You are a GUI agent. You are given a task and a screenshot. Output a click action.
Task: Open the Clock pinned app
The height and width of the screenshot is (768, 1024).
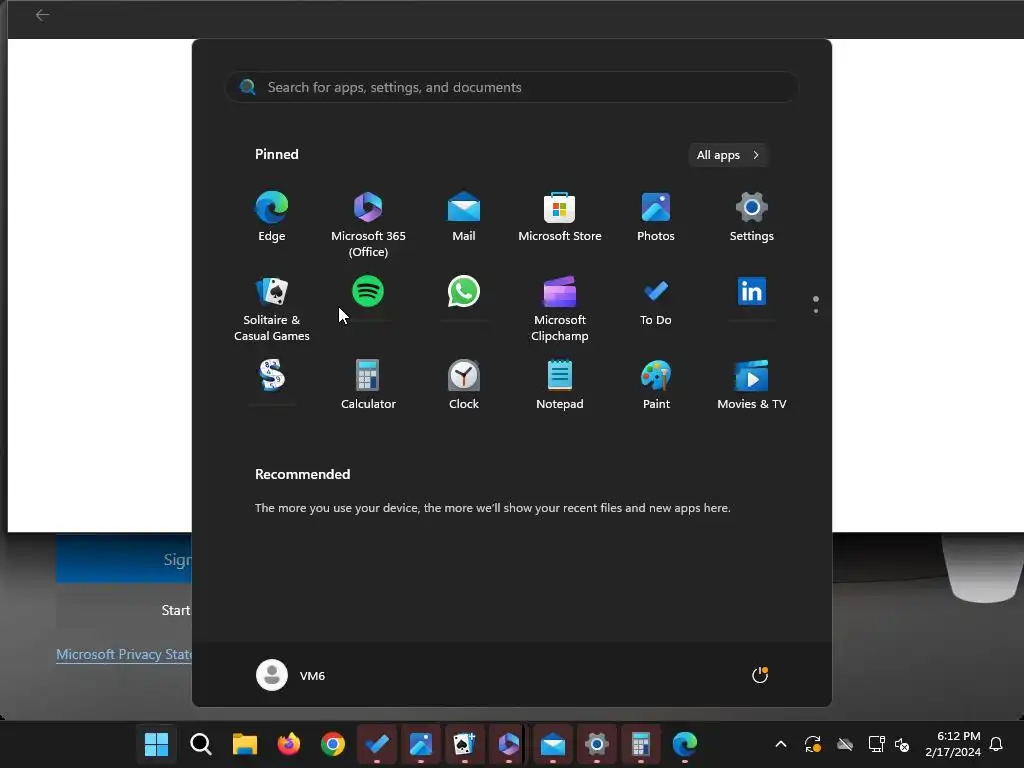[464, 385]
